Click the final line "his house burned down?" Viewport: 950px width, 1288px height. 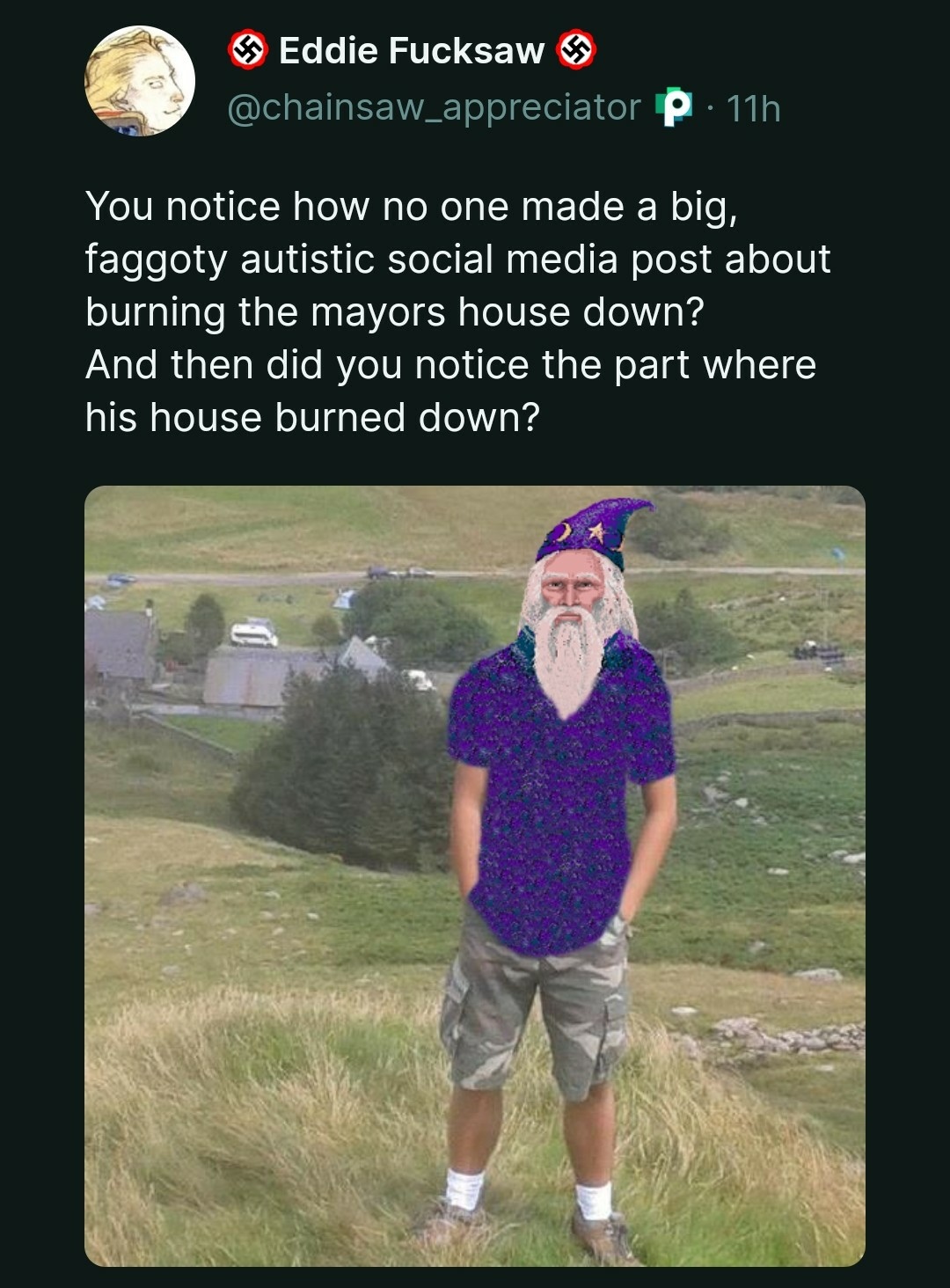coord(312,418)
